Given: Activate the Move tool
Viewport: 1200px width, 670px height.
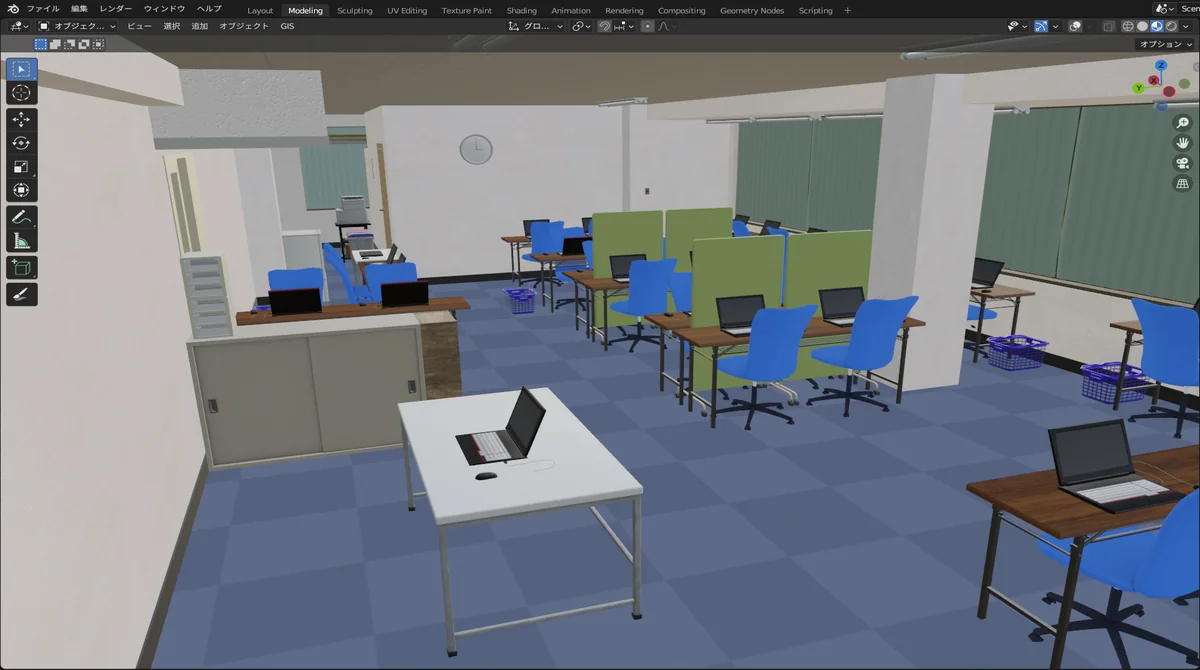Looking at the screenshot, I should (x=21, y=119).
